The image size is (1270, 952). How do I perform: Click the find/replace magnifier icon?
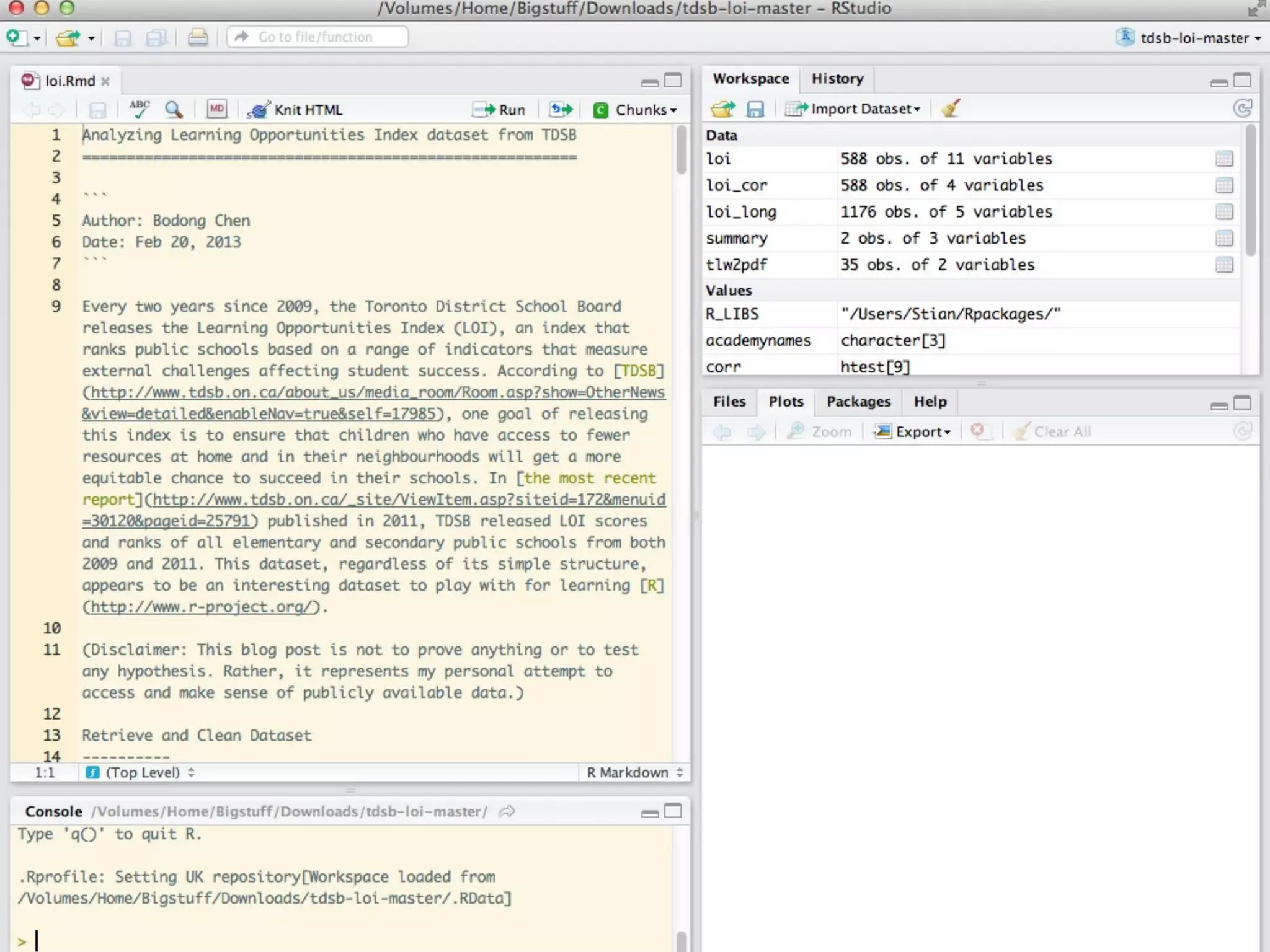tap(174, 110)
